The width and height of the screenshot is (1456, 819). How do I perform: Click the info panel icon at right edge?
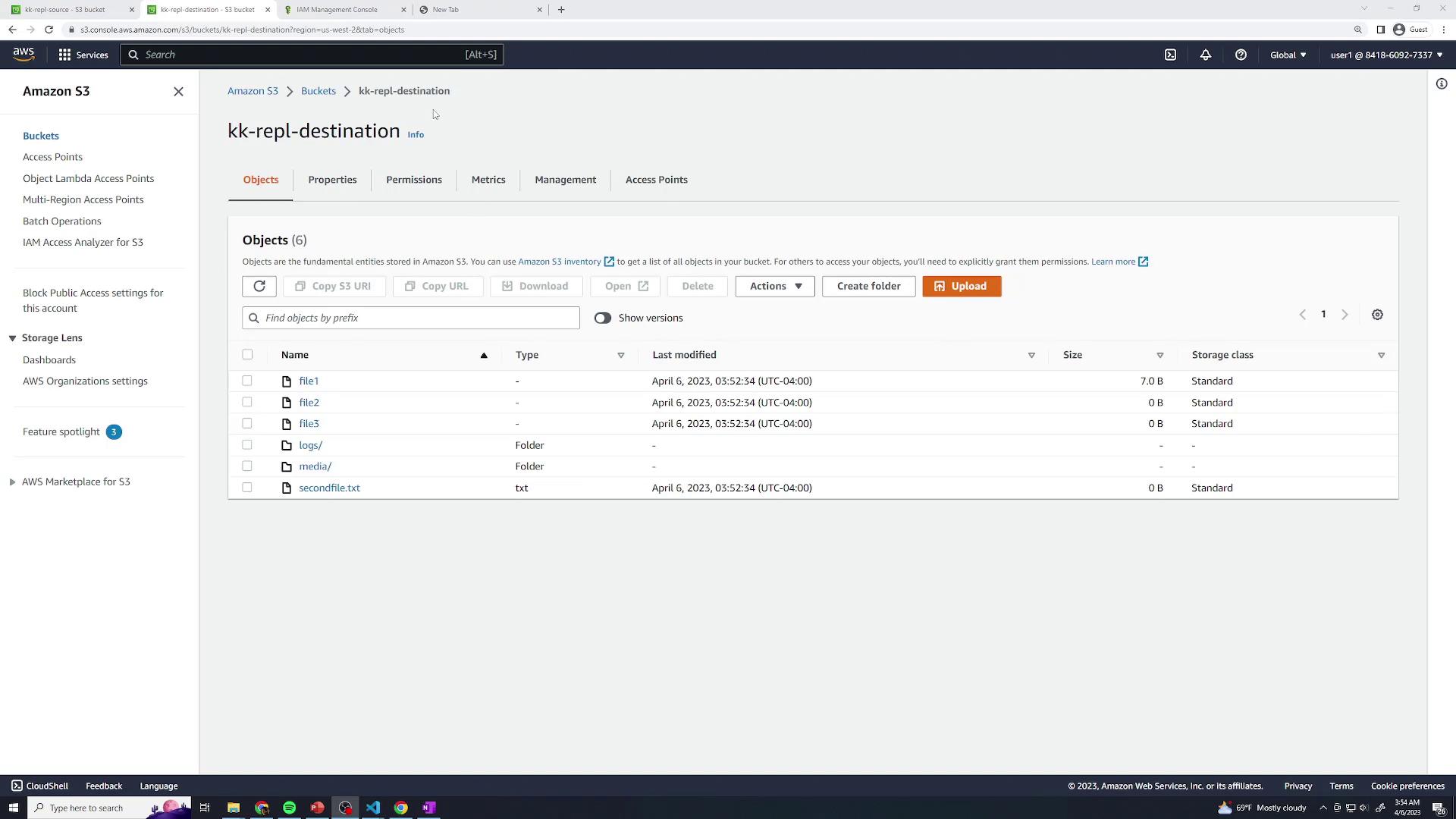(x=1441, y=83)
